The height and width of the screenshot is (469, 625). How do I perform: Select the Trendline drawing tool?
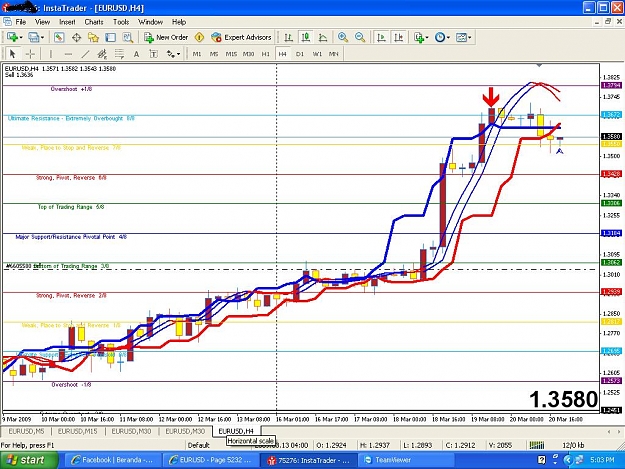(85, 54)
